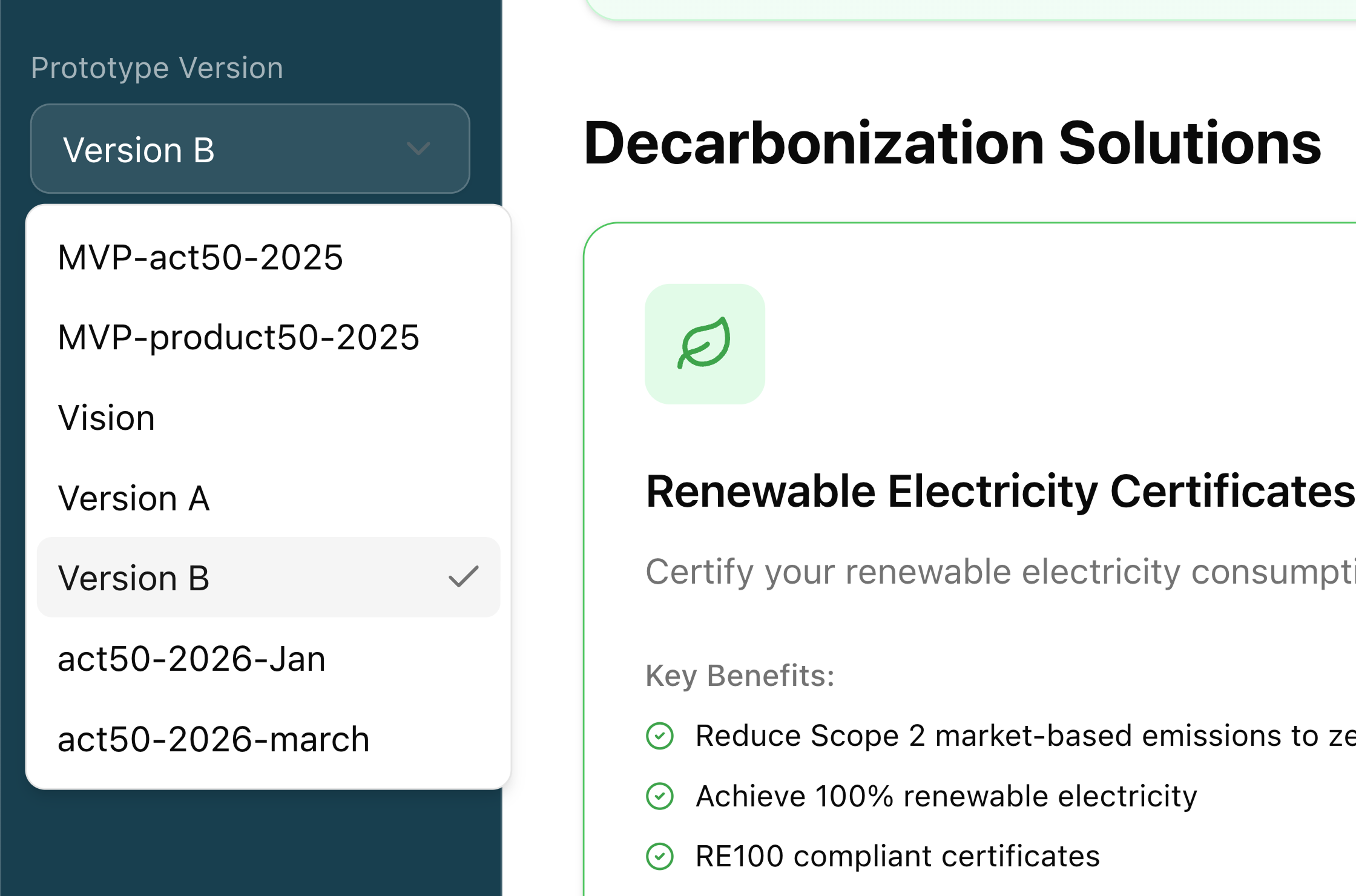Click 'Certify your renewable electricity' description text
Viewport: 1356px width, 896px height.
tap(1001, 572)
